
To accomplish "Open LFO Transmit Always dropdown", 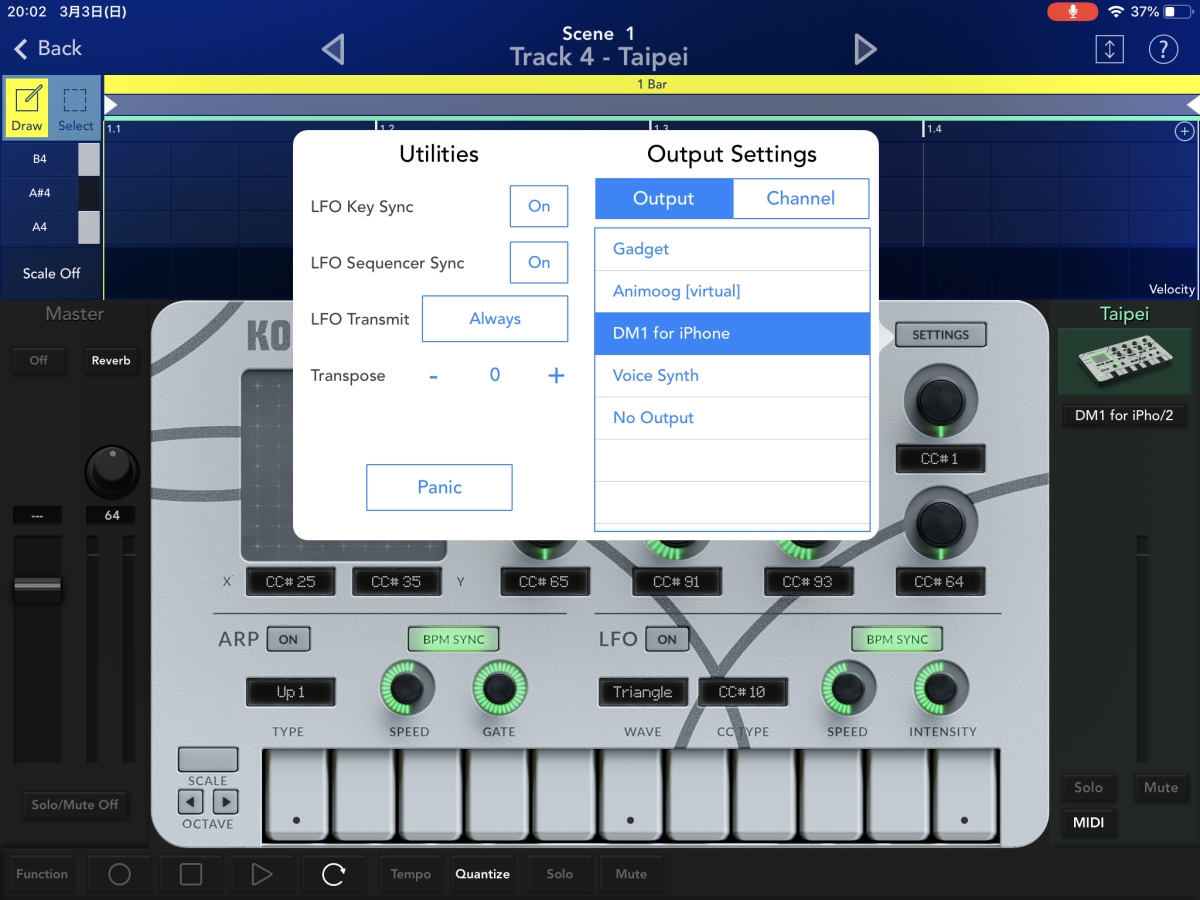I will [495, 319].
